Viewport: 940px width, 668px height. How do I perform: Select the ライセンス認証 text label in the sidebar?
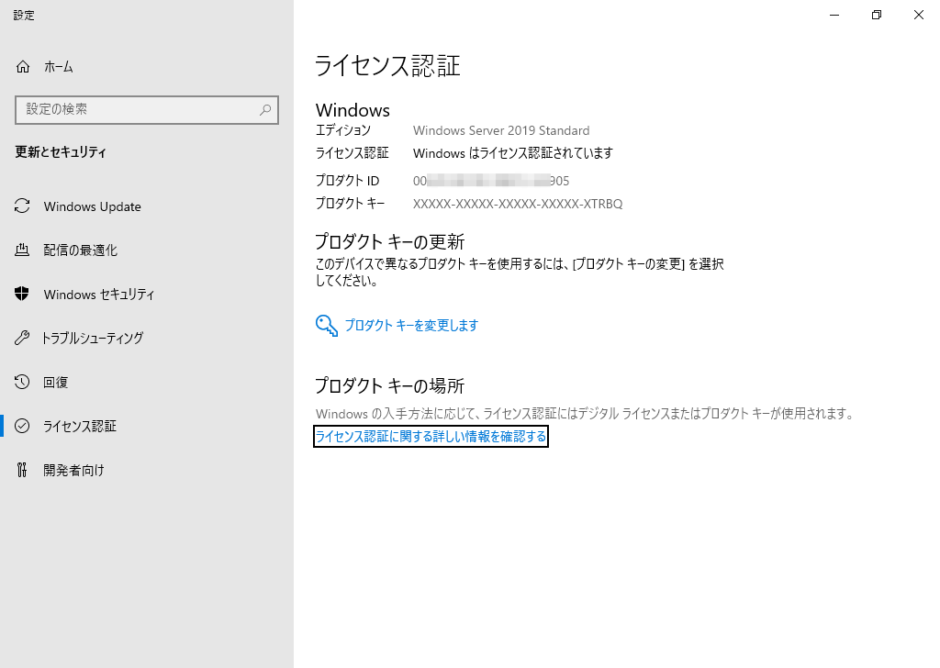[x=80, y=426]
